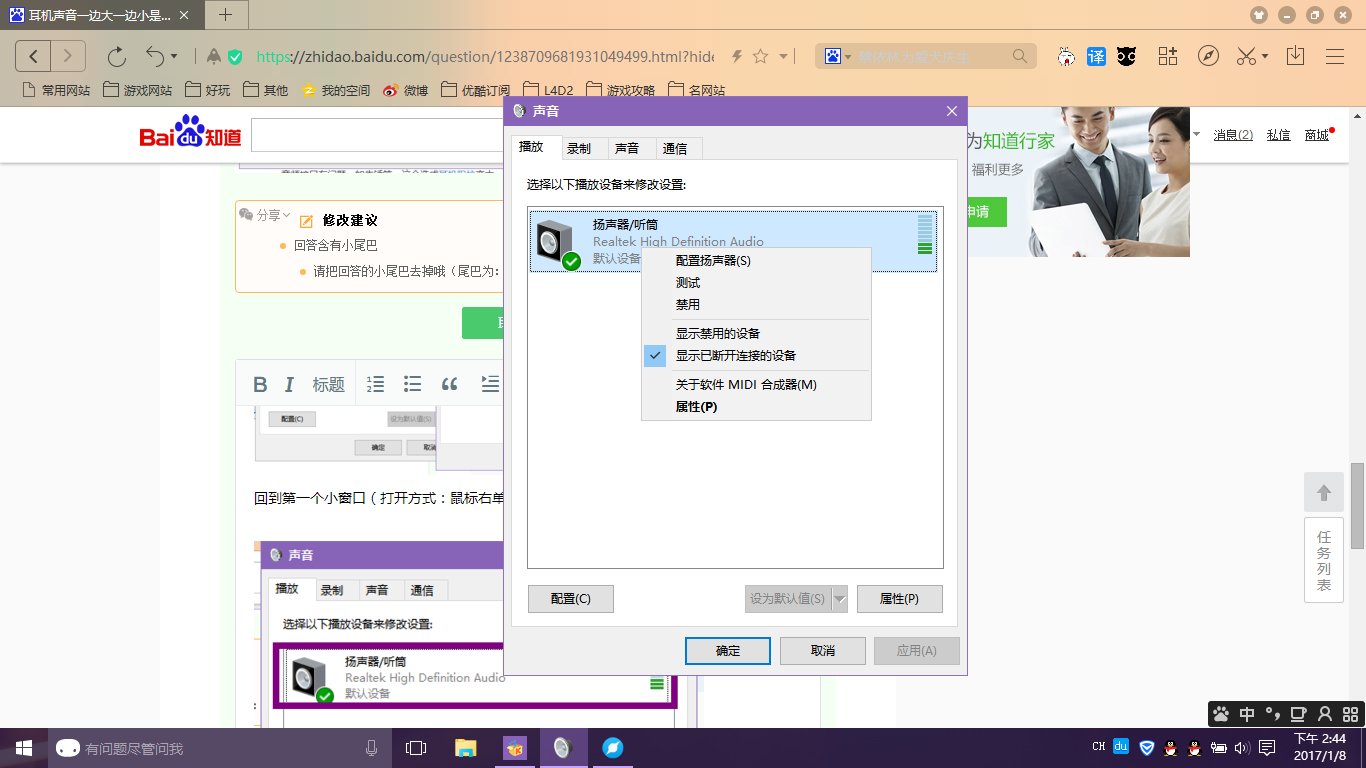Image resolution: width=1366 pixels, height=768 pixels.
Task: Open the browser translate extension icon
Action: 1097,56
